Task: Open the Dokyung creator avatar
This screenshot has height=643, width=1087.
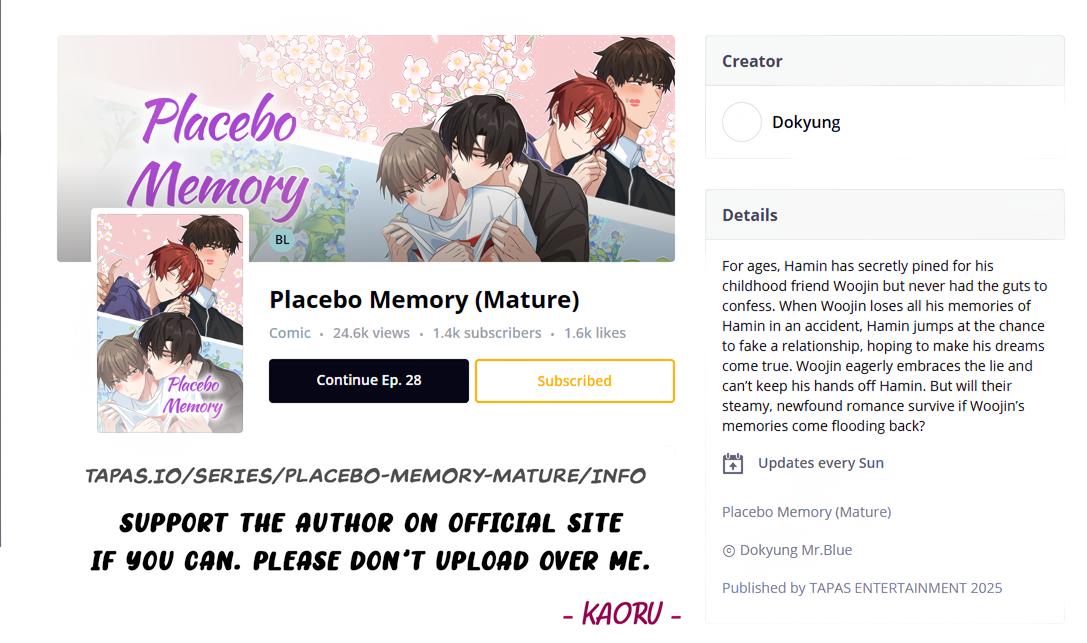Action: click(742, 122)
